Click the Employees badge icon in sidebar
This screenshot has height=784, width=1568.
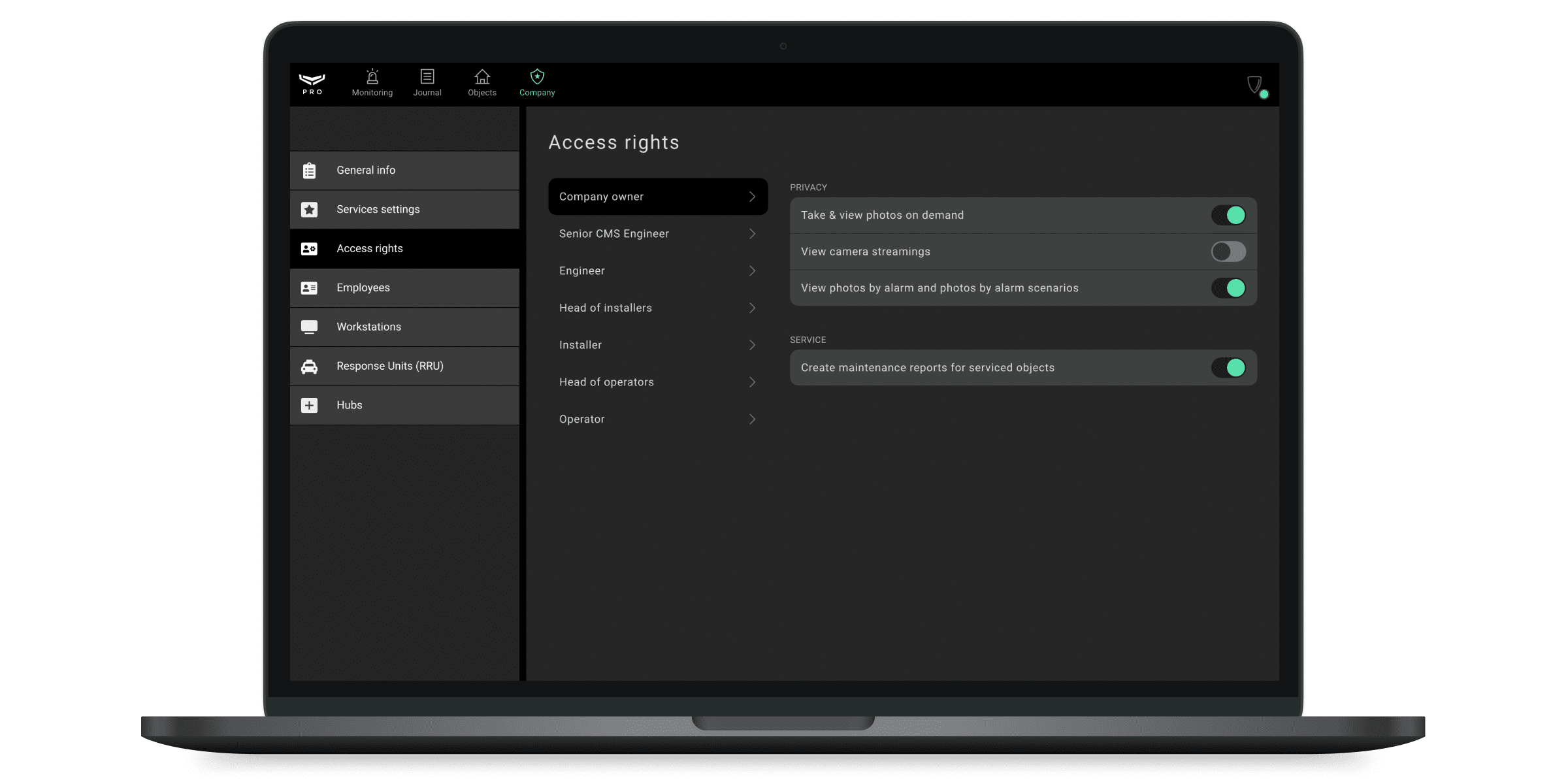[x=309, y=287]
